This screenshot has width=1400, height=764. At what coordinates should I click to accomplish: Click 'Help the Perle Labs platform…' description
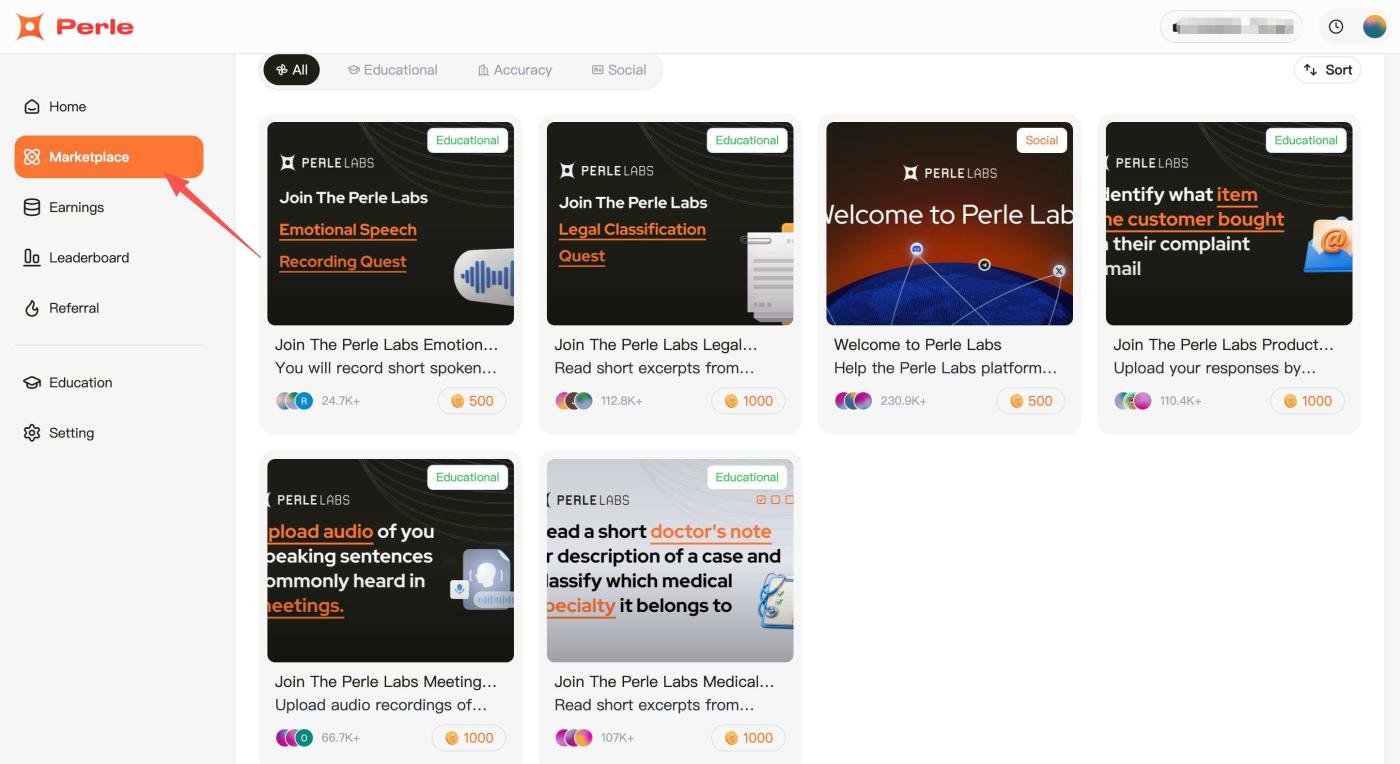tap(945, 368)
